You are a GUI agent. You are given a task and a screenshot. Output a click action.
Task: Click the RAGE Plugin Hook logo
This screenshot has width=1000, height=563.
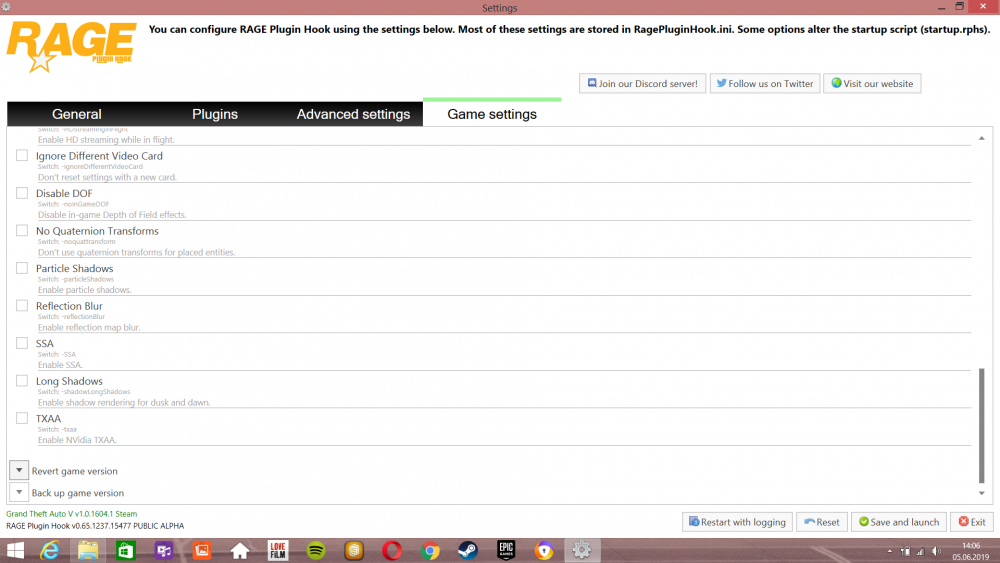point(71,47)
